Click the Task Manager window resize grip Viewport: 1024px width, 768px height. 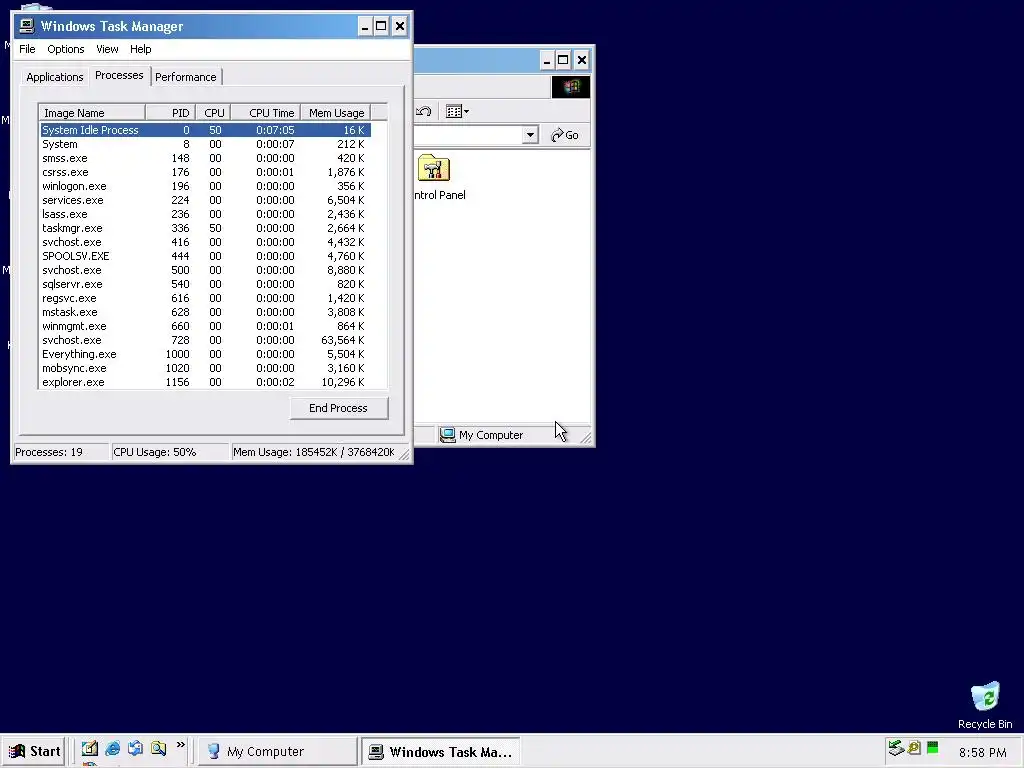tap(404, 454)
